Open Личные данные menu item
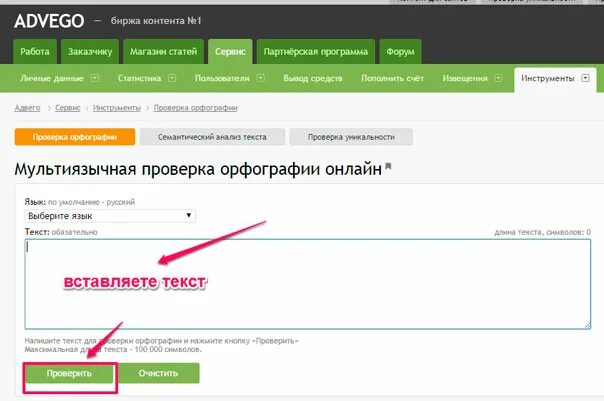Image resolution: width=604 pixels, height=401 pixels. (x=52, y=78)
